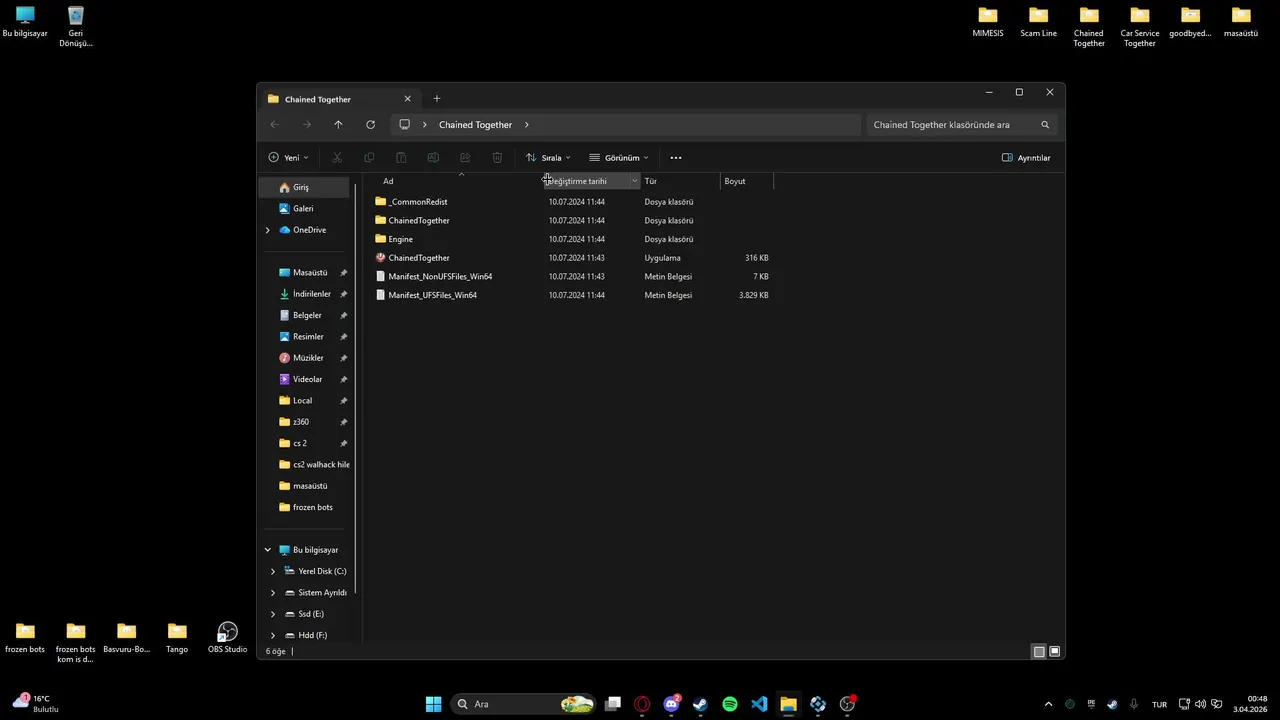Expand Ssd (E:) drive node
This screenshot has width=1280, height=720.
click(x=273, y=614)
